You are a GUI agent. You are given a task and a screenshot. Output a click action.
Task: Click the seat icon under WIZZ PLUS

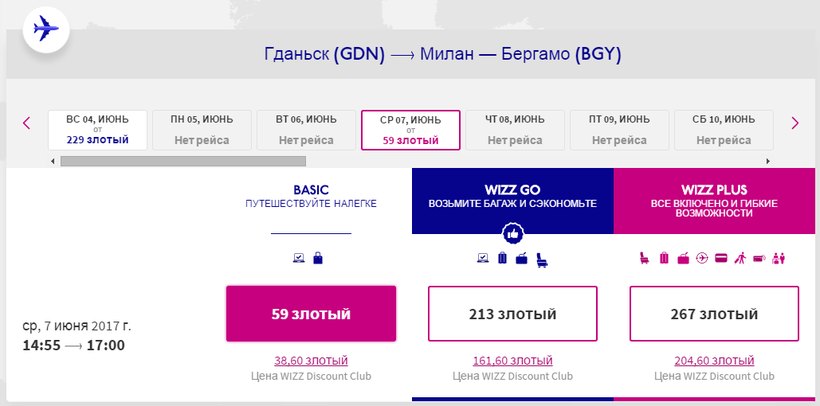pos(644,259)
